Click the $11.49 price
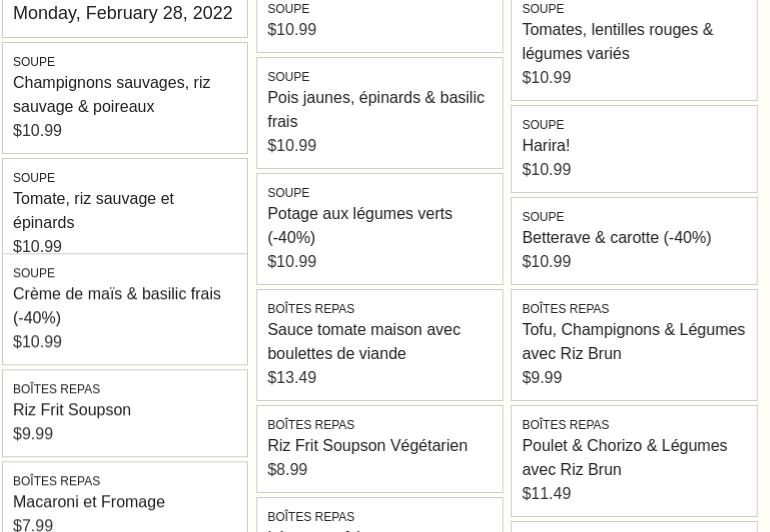 click(546, 494)
